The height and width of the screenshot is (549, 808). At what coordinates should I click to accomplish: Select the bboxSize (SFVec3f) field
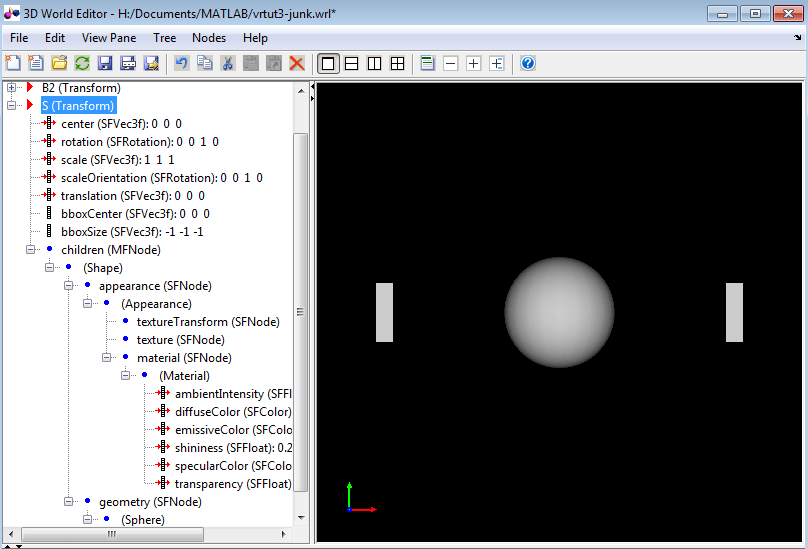click(132, 232)
